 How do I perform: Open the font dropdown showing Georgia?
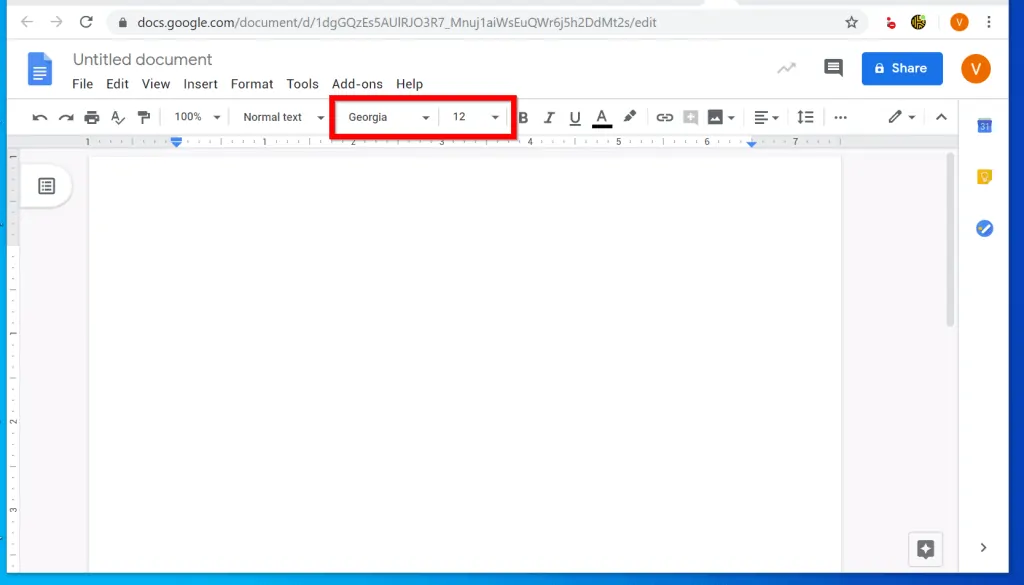(x=385, y=117)
